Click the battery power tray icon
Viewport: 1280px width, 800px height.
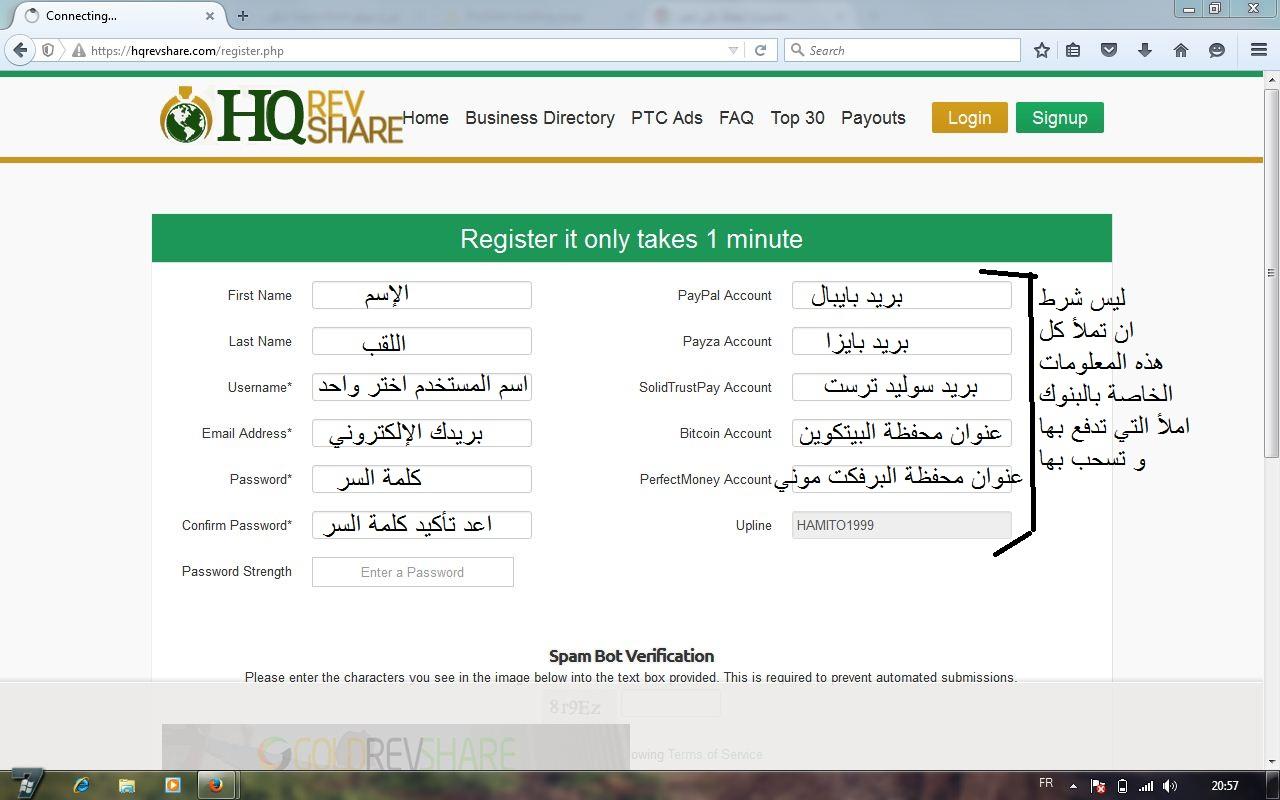(x=1122, y=786)
